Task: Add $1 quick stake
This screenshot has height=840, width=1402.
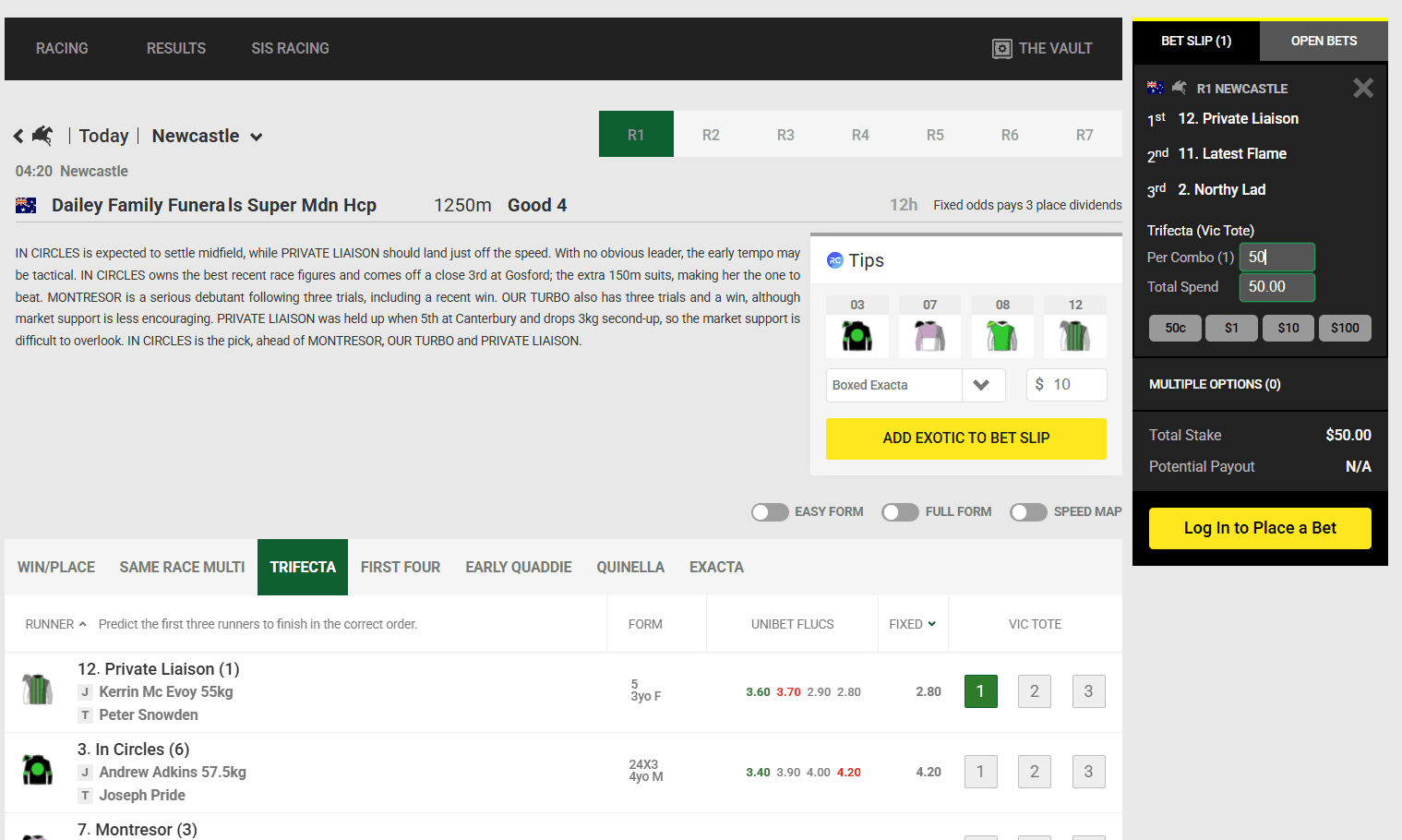Action: point(1231,328)
